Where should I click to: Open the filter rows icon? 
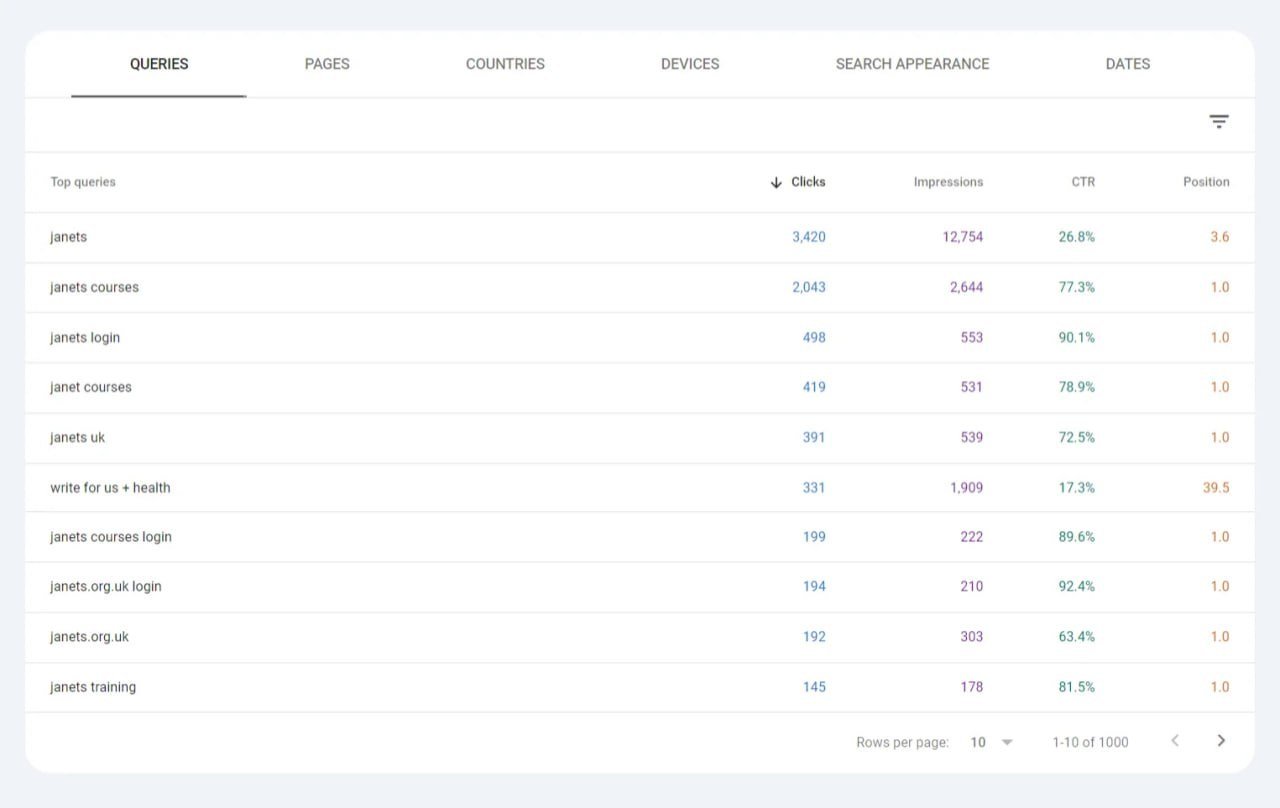[1218, 122]
